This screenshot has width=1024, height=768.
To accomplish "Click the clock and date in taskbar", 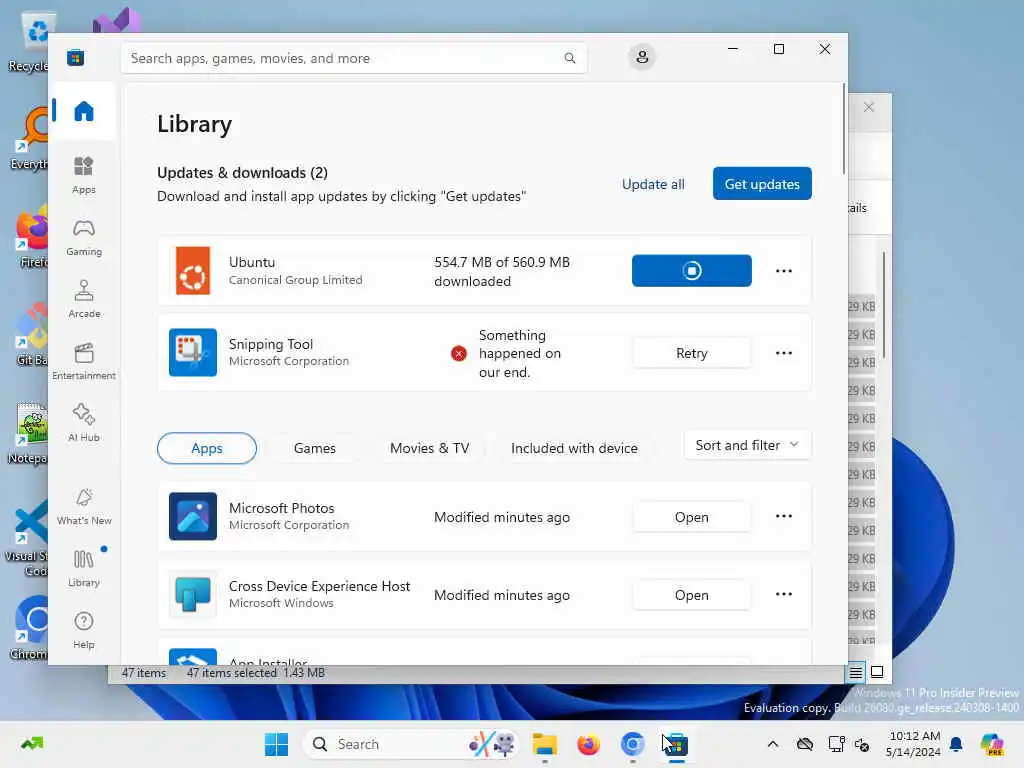I will point(914,744).
